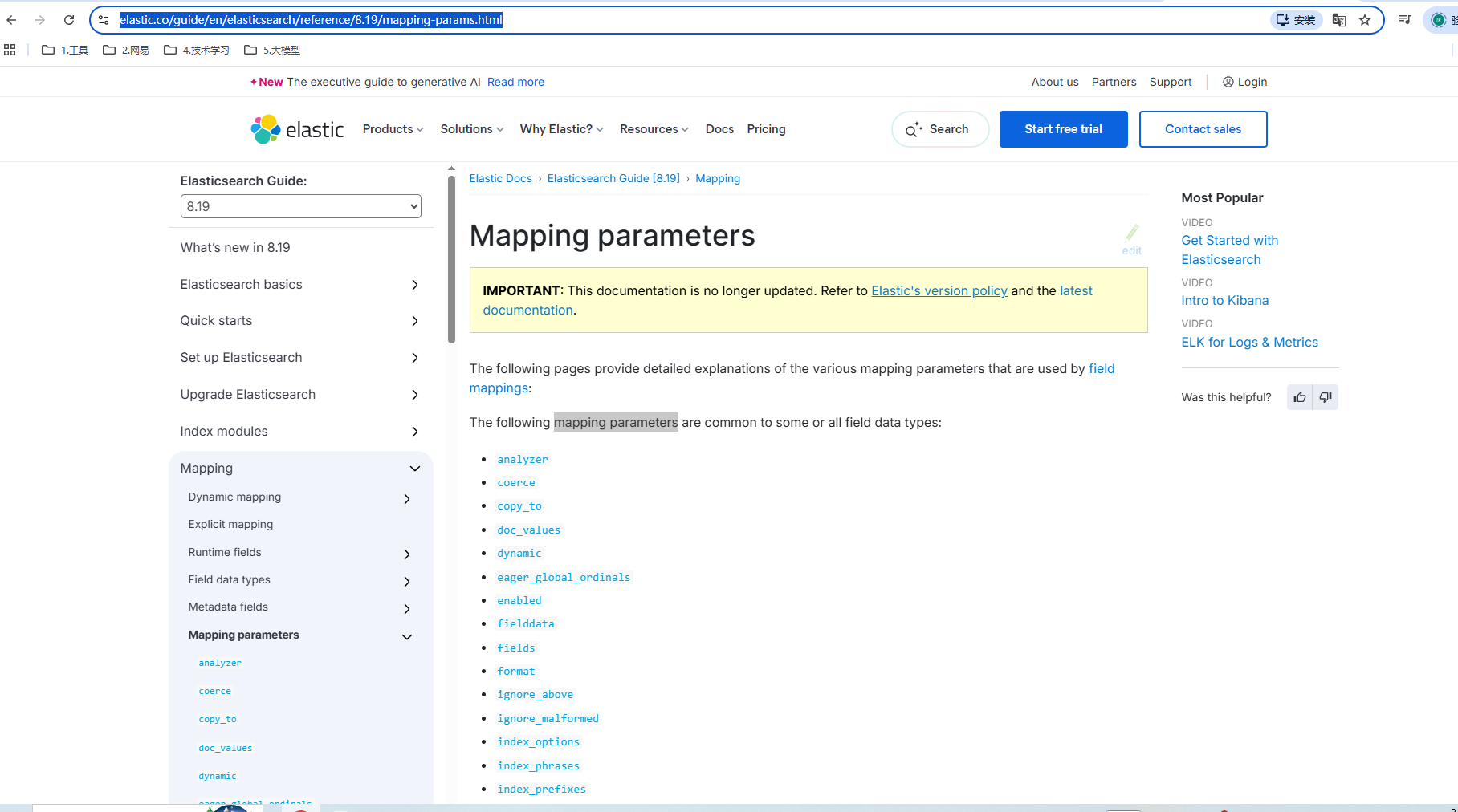Open the eager_global_ordinals parameter link
This screenshot has height=812, width=1458.
pos(564,577)
